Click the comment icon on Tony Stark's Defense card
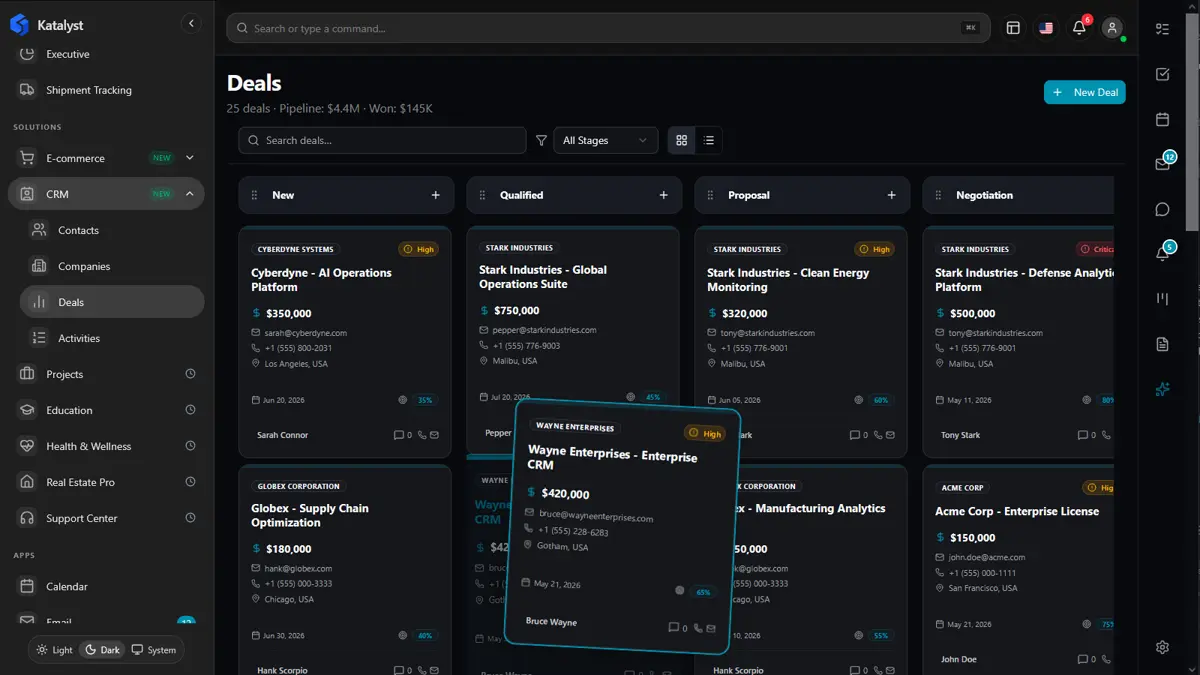 pyautogui.click(x=1082, y=435)
